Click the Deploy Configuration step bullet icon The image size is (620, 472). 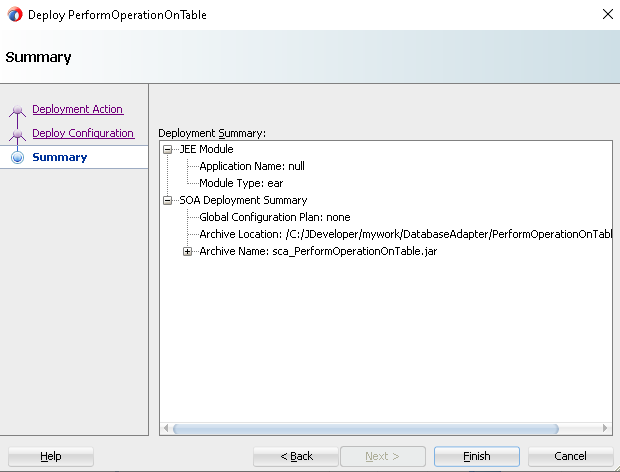click(17, 134)
